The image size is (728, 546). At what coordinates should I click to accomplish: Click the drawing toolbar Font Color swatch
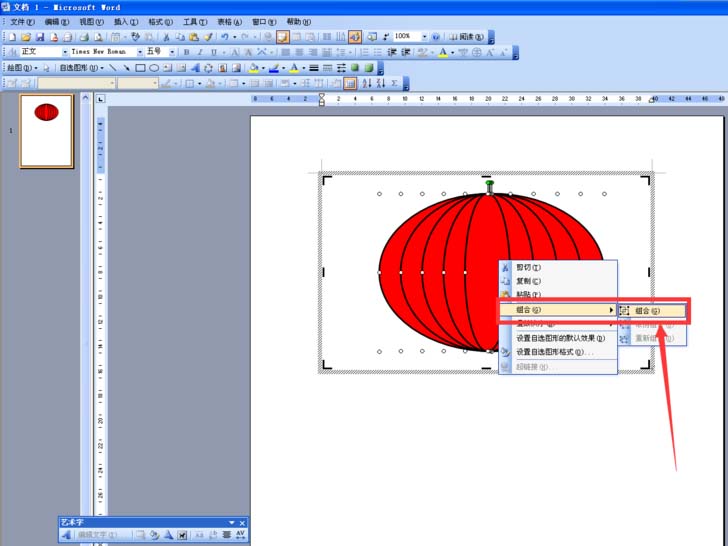click(x=294, y=68)
